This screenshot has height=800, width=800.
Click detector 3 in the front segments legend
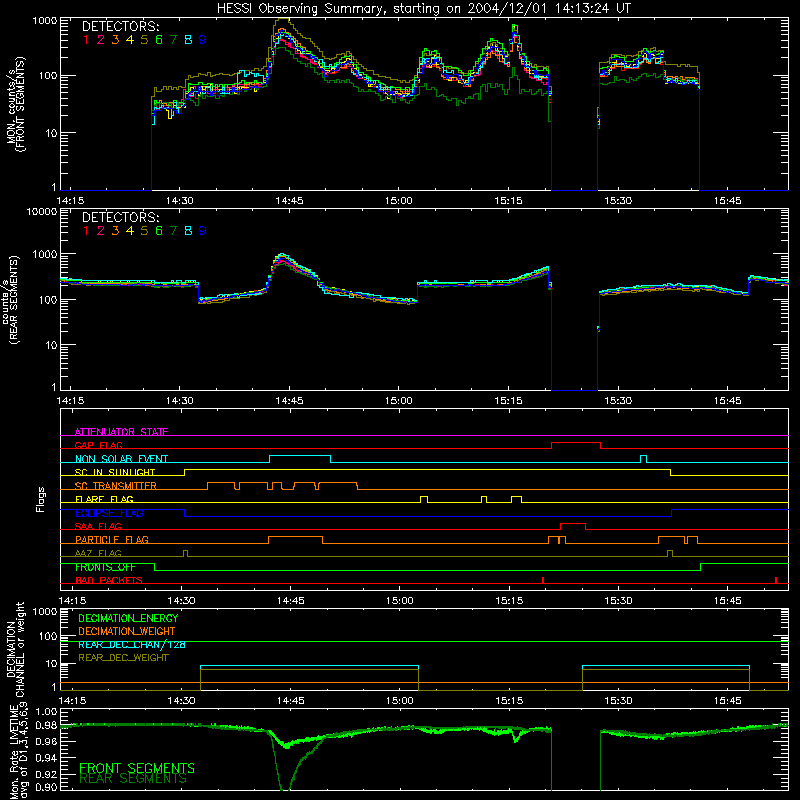[115, 40]
